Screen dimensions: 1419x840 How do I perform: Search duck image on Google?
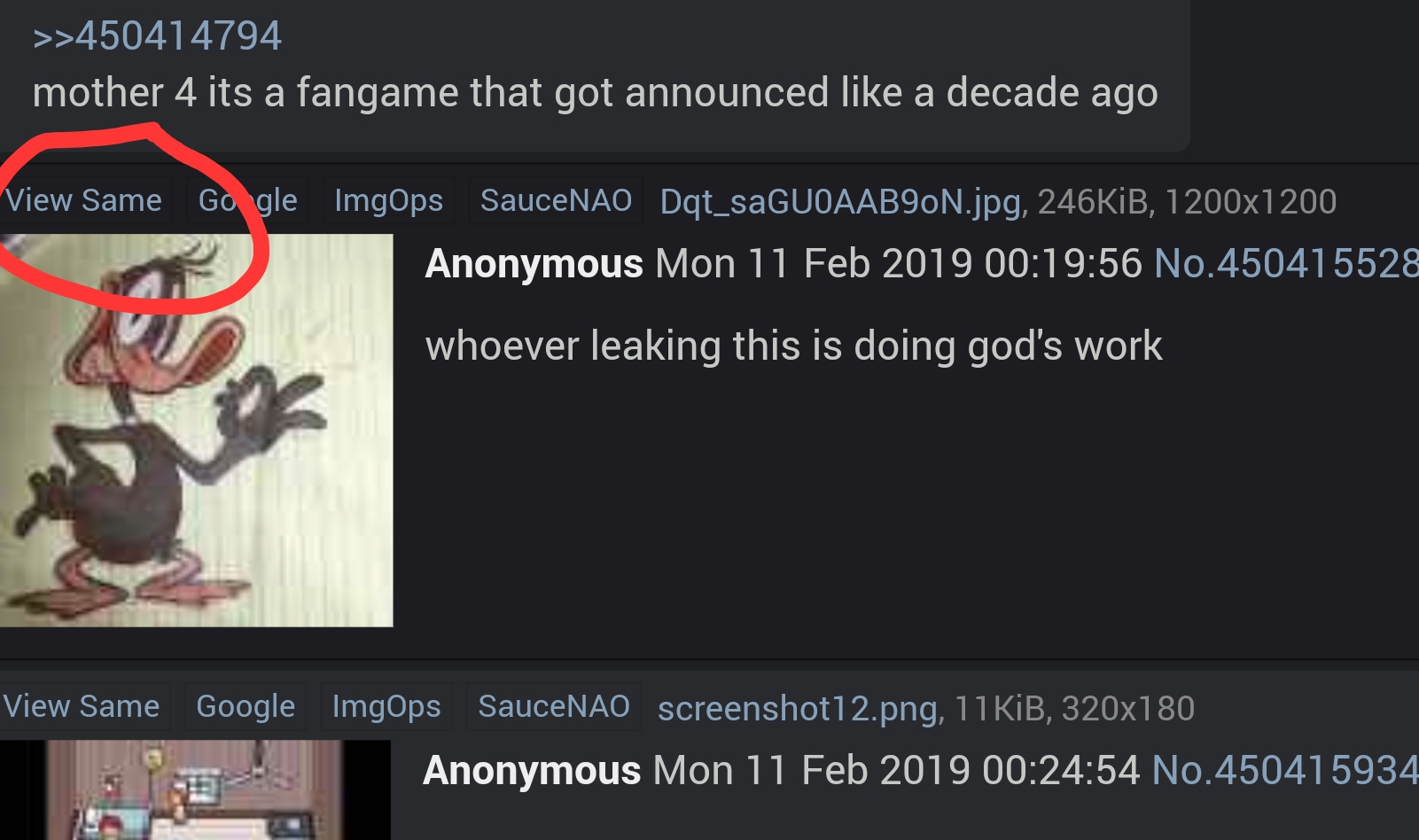(x=247, y=201)
